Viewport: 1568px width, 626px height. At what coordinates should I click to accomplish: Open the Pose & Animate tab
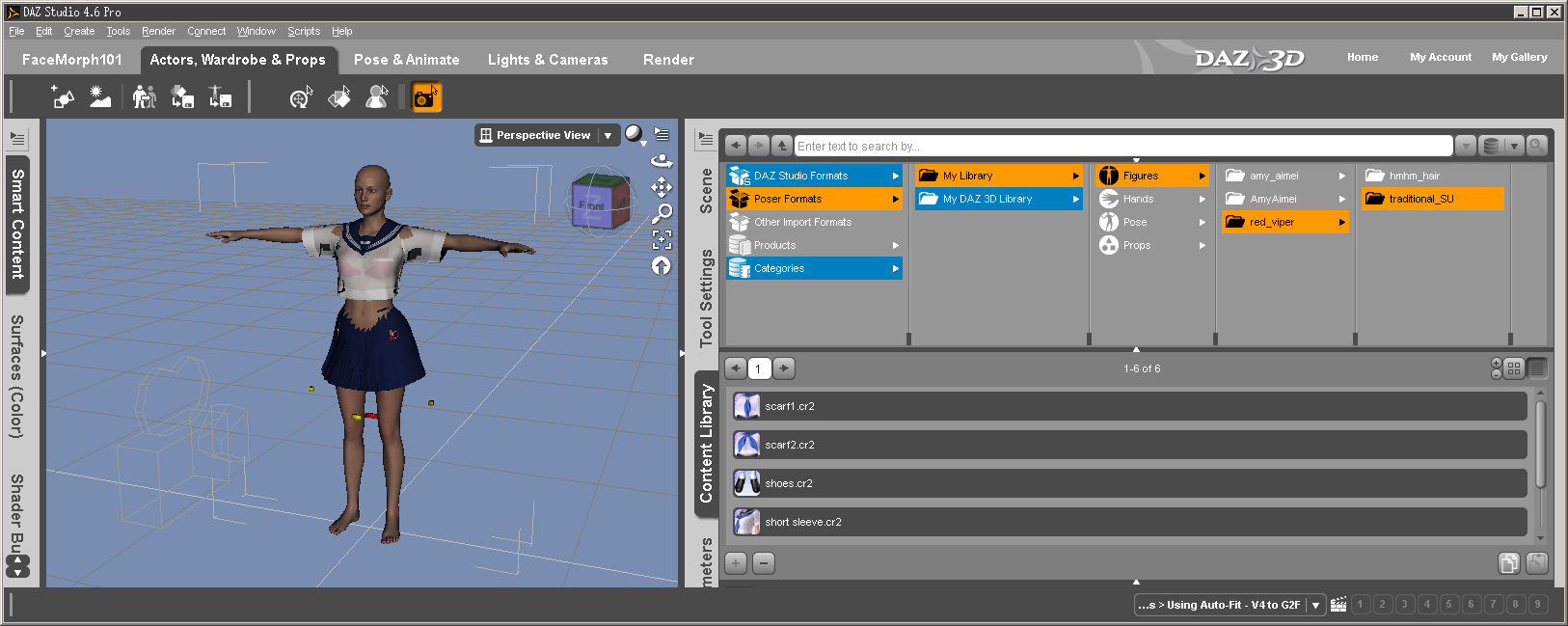click(x=406, y=60)
